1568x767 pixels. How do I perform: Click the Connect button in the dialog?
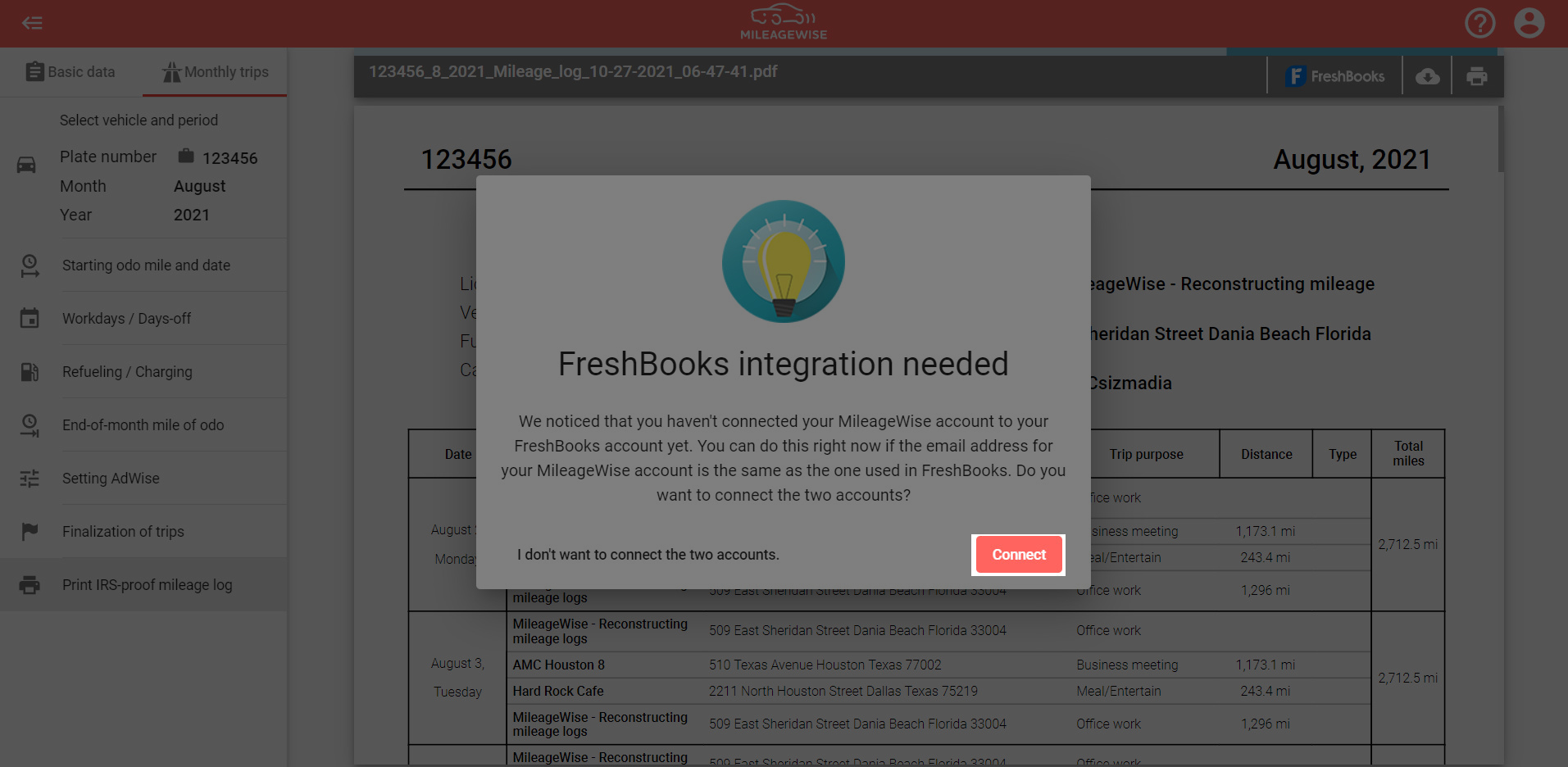[x=1018, y=555]
